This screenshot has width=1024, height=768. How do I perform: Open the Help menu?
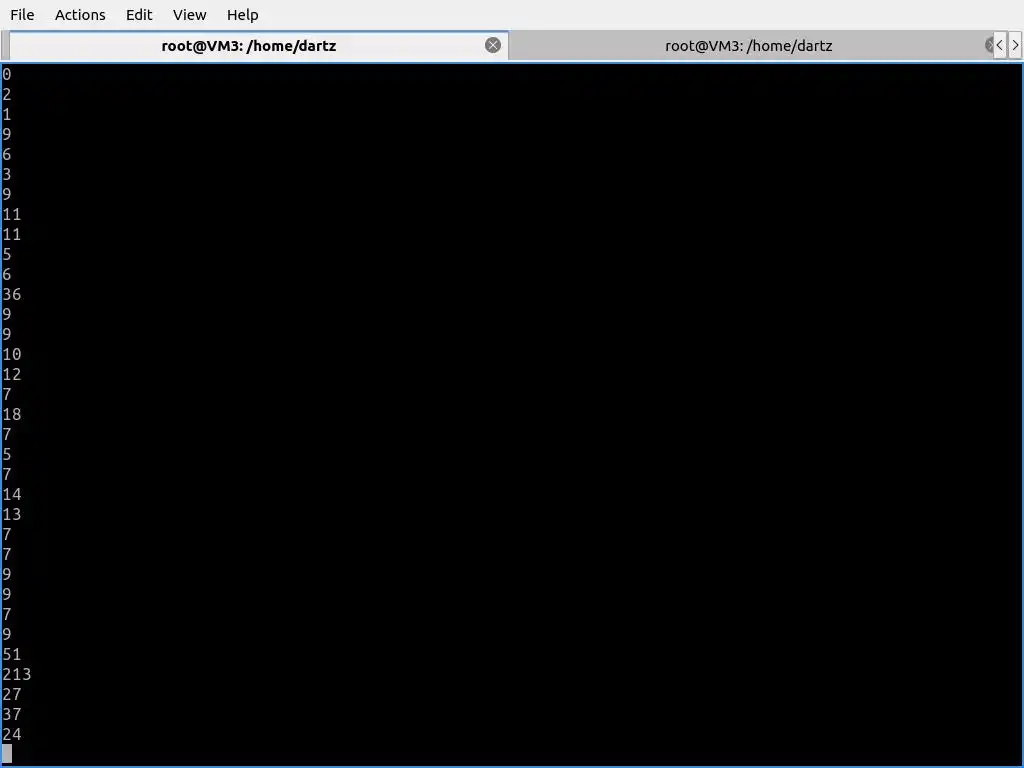(242, 14)
